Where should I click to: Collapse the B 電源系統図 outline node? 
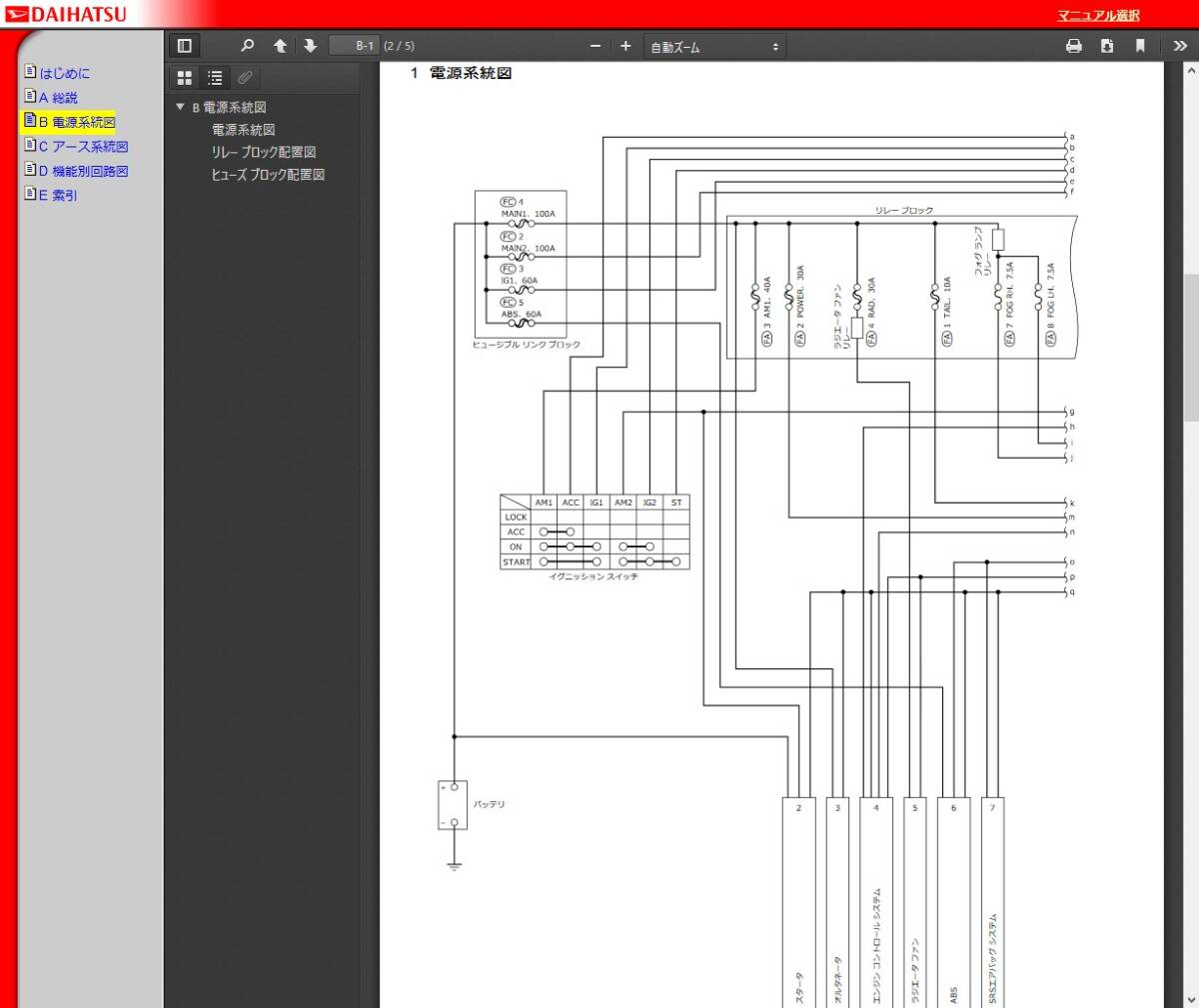point(180,107)
